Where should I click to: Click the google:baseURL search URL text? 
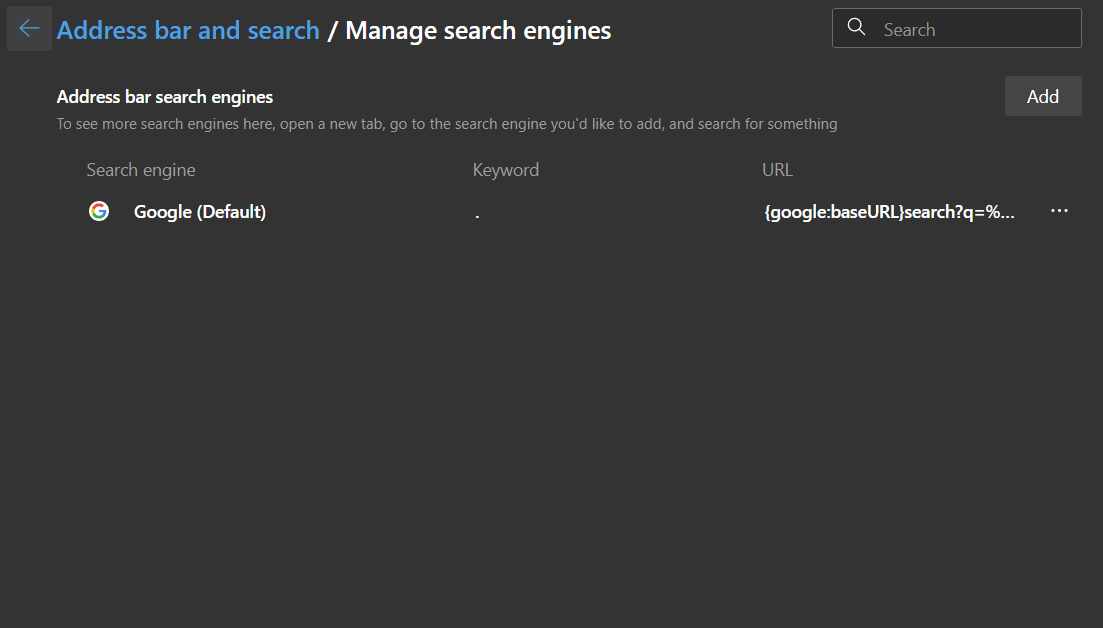click(880, 212)
